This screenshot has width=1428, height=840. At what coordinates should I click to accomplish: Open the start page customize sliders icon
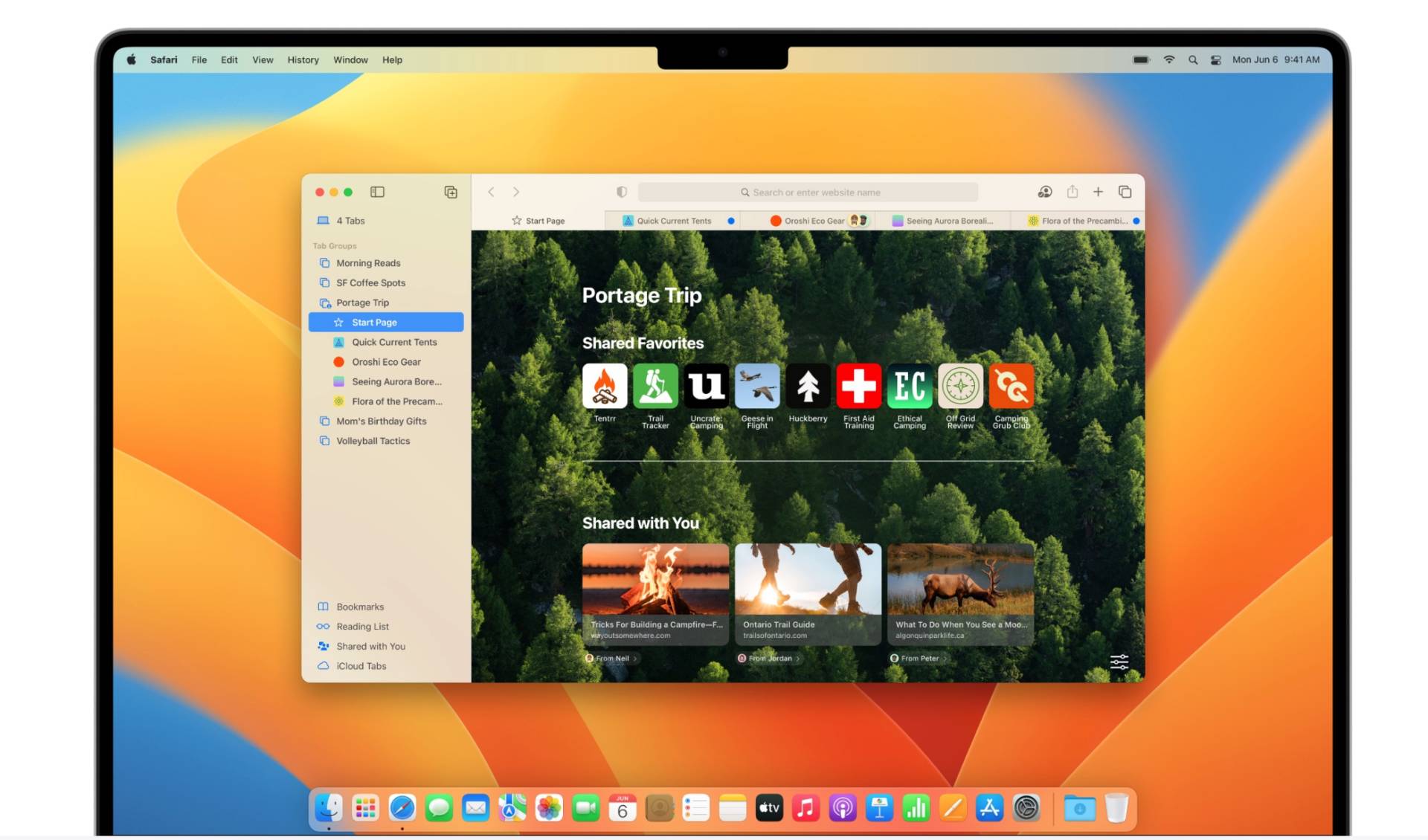click(x=1119, y=662)
